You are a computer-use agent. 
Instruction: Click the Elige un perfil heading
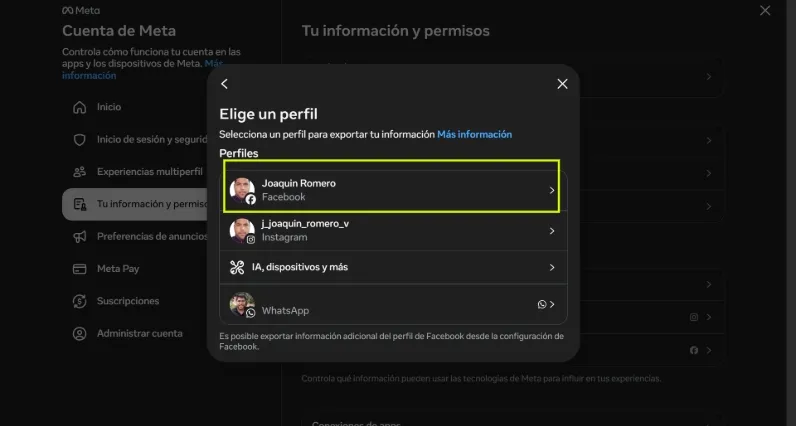coord(269,114)
